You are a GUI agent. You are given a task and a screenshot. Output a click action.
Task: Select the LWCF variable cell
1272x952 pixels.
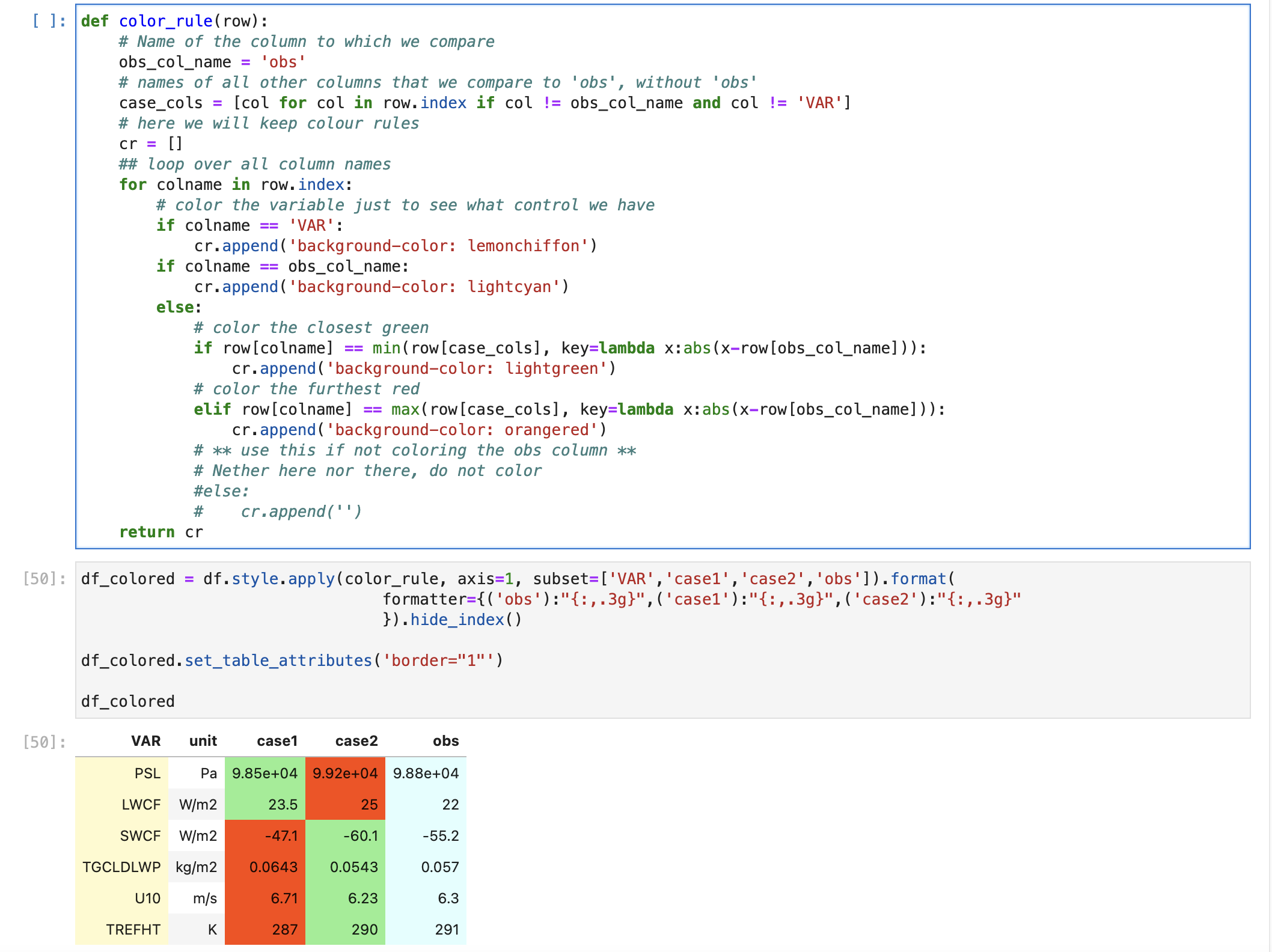(x=122, y=804)
